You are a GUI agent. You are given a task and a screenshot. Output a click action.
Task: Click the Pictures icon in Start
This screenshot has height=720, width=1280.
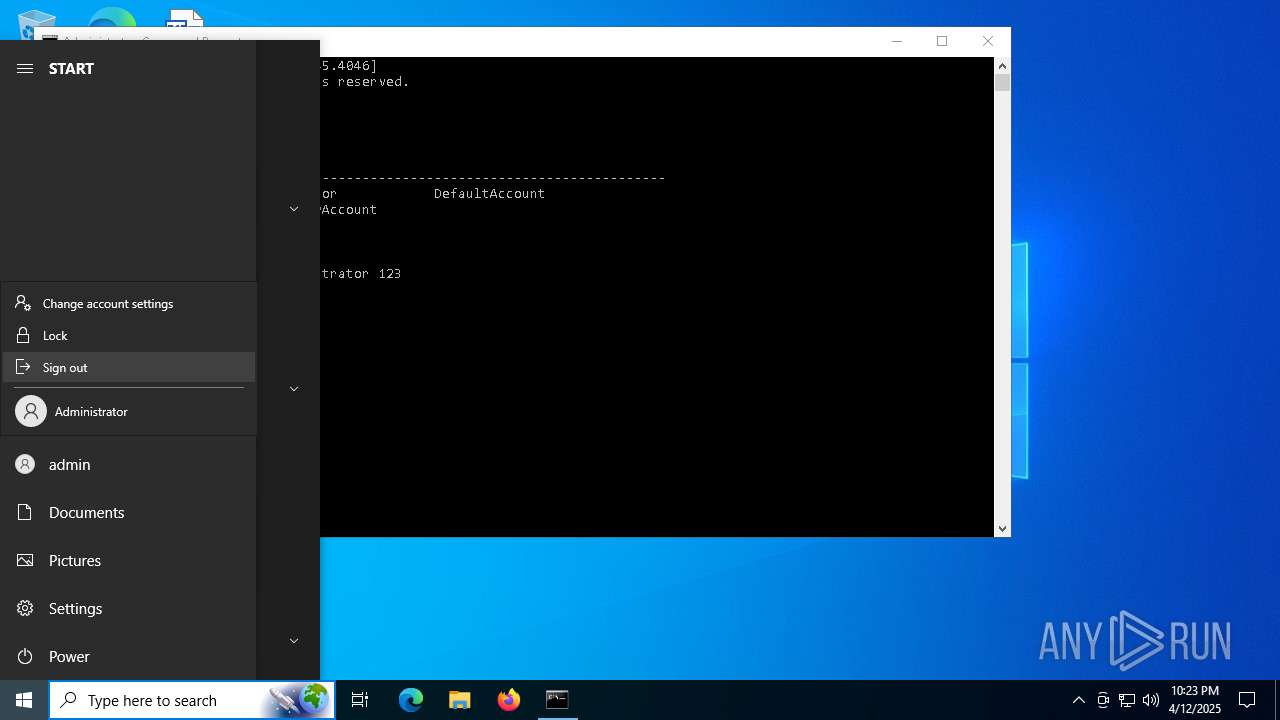pyautogui.click(x=25, y=560)
